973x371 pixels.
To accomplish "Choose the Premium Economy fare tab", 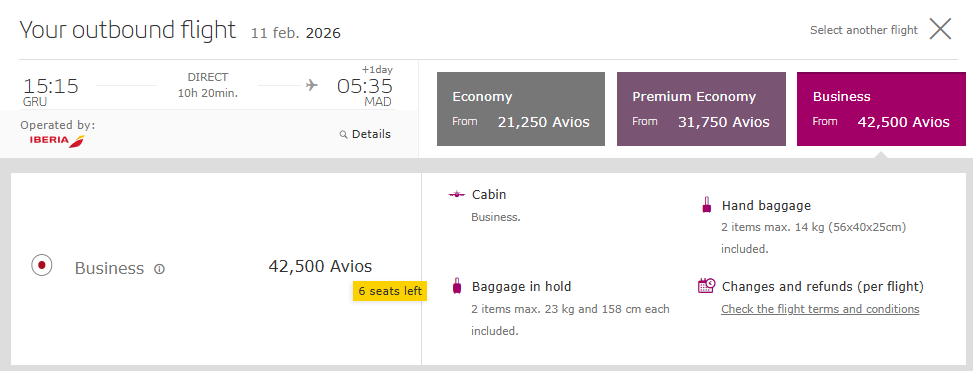I will (x=701, y=109).
